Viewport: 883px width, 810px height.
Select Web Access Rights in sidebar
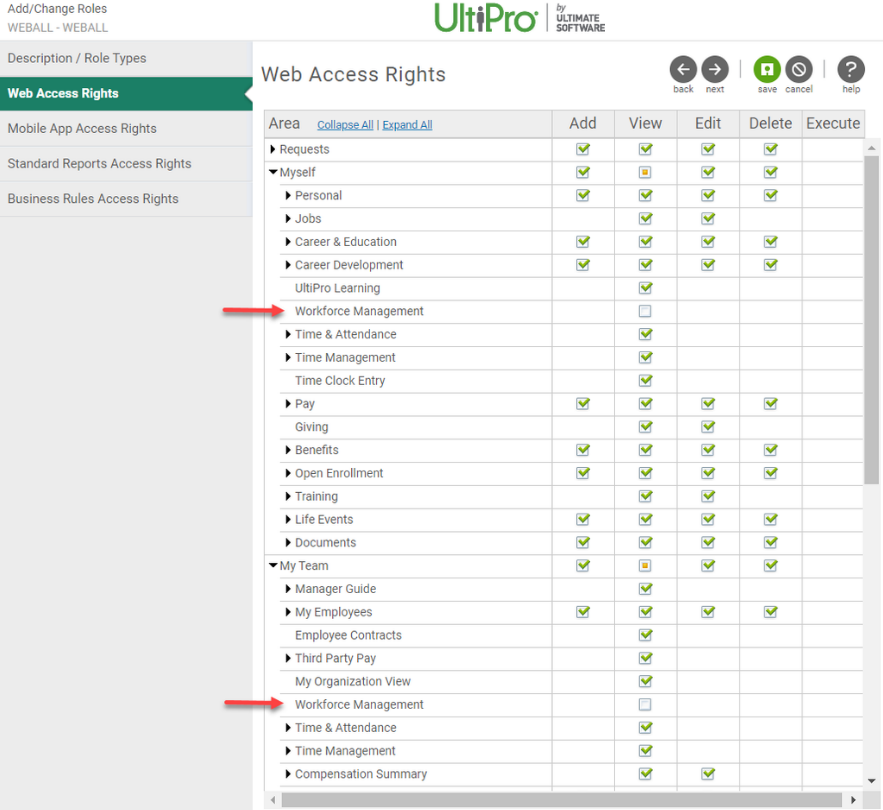[126, 94]
